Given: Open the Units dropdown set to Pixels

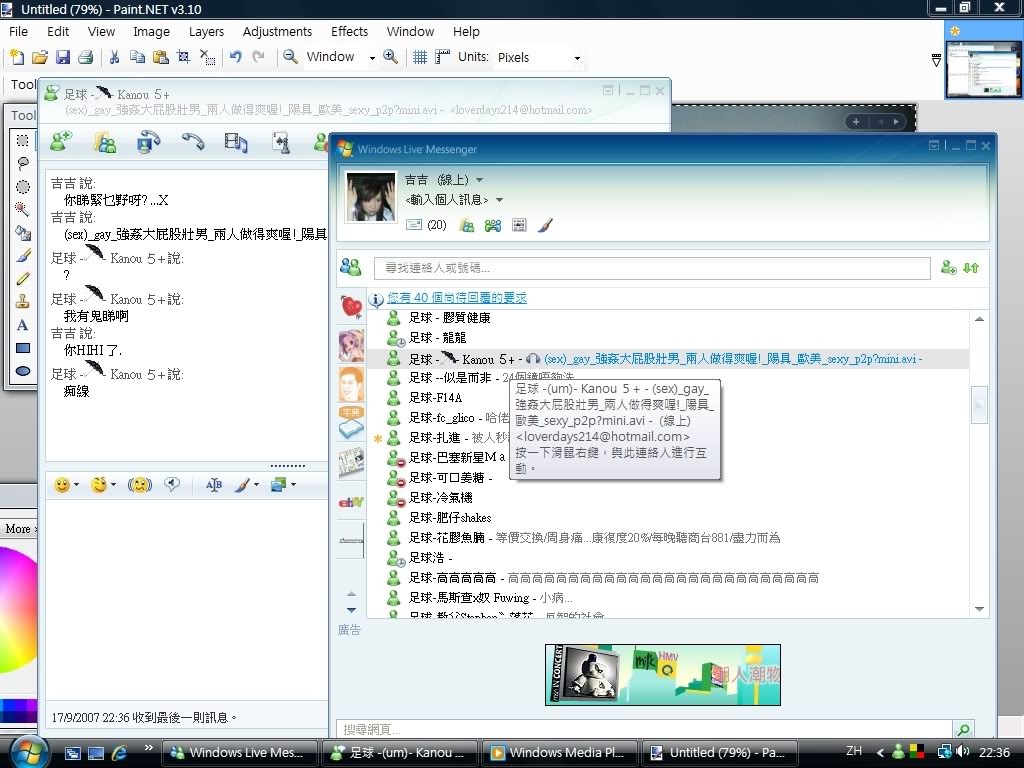Looking at the screenshot, I should (x=577, y=58).
